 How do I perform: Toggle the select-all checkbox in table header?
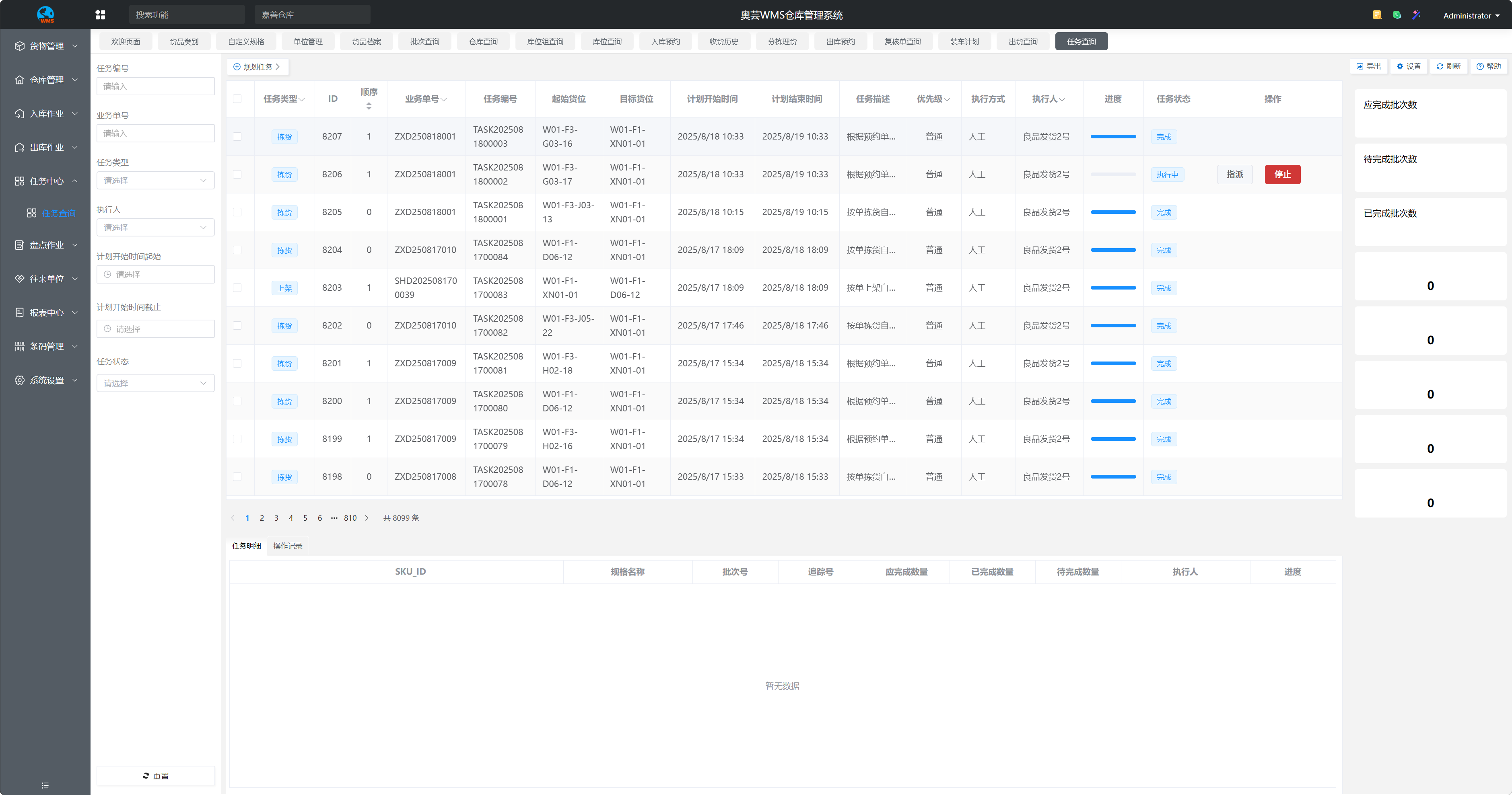coord(237,99)
